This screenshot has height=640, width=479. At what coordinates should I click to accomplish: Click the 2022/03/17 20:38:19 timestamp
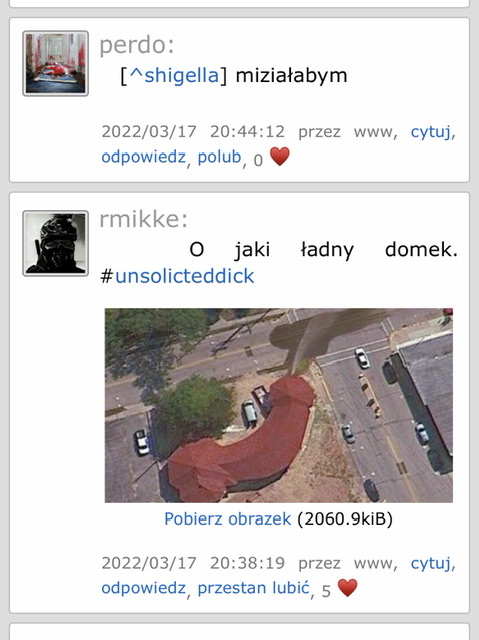coord(193,563)
